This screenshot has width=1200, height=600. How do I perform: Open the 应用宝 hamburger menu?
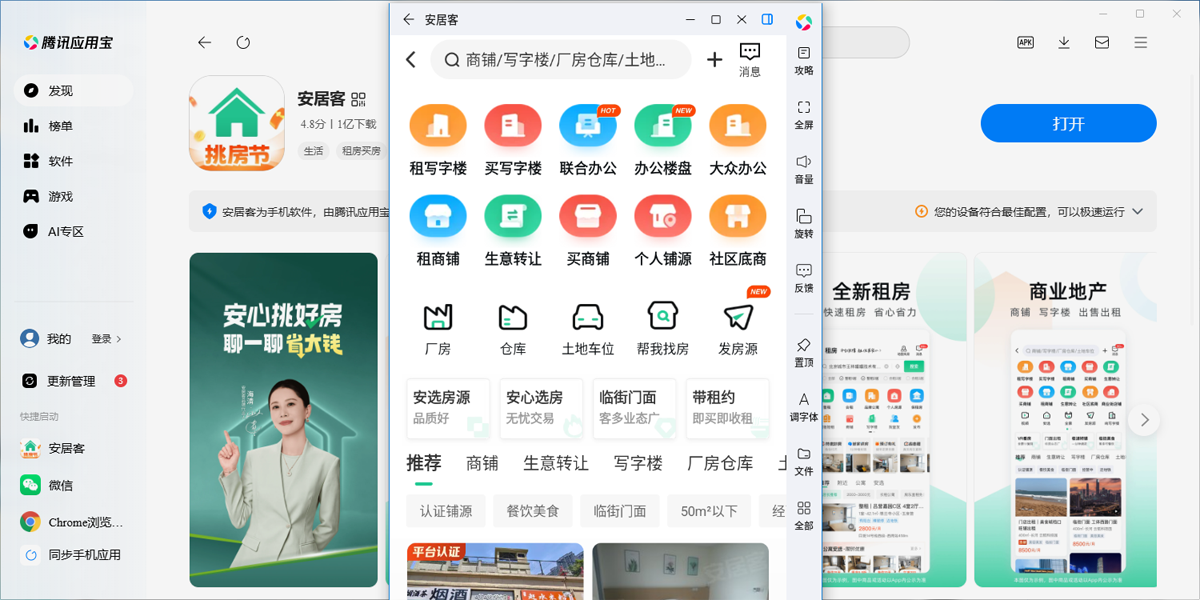1141,42
